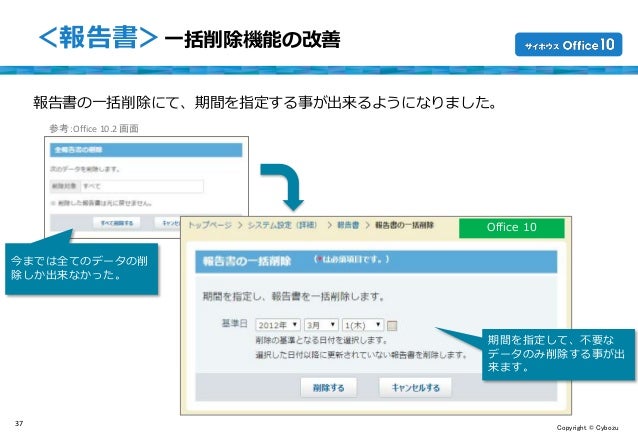
Task: Click text 削除の基準となる日付を選択します。
Action: (x=321, y=340)
